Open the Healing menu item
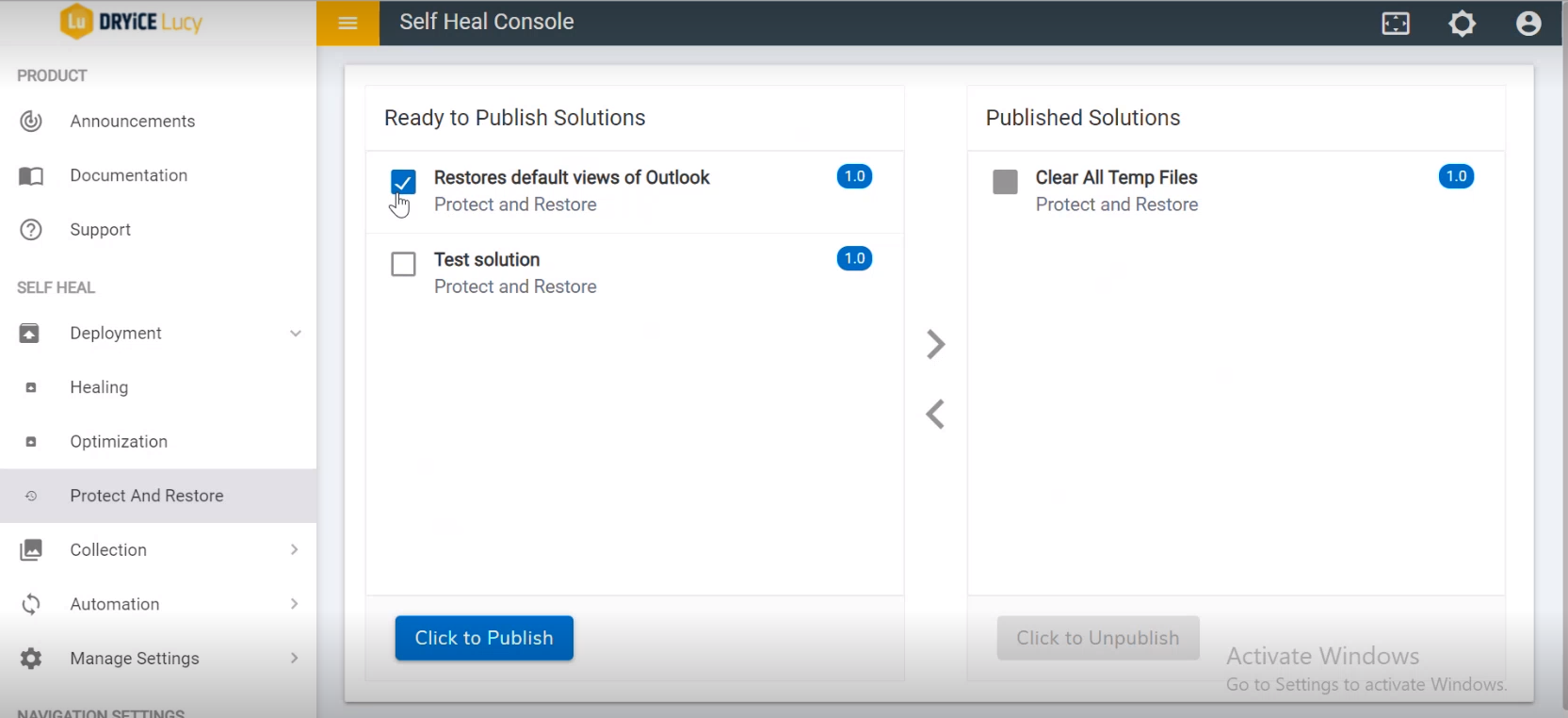The height and width of the screenshot is (718, 1568). tap(99, 387)
